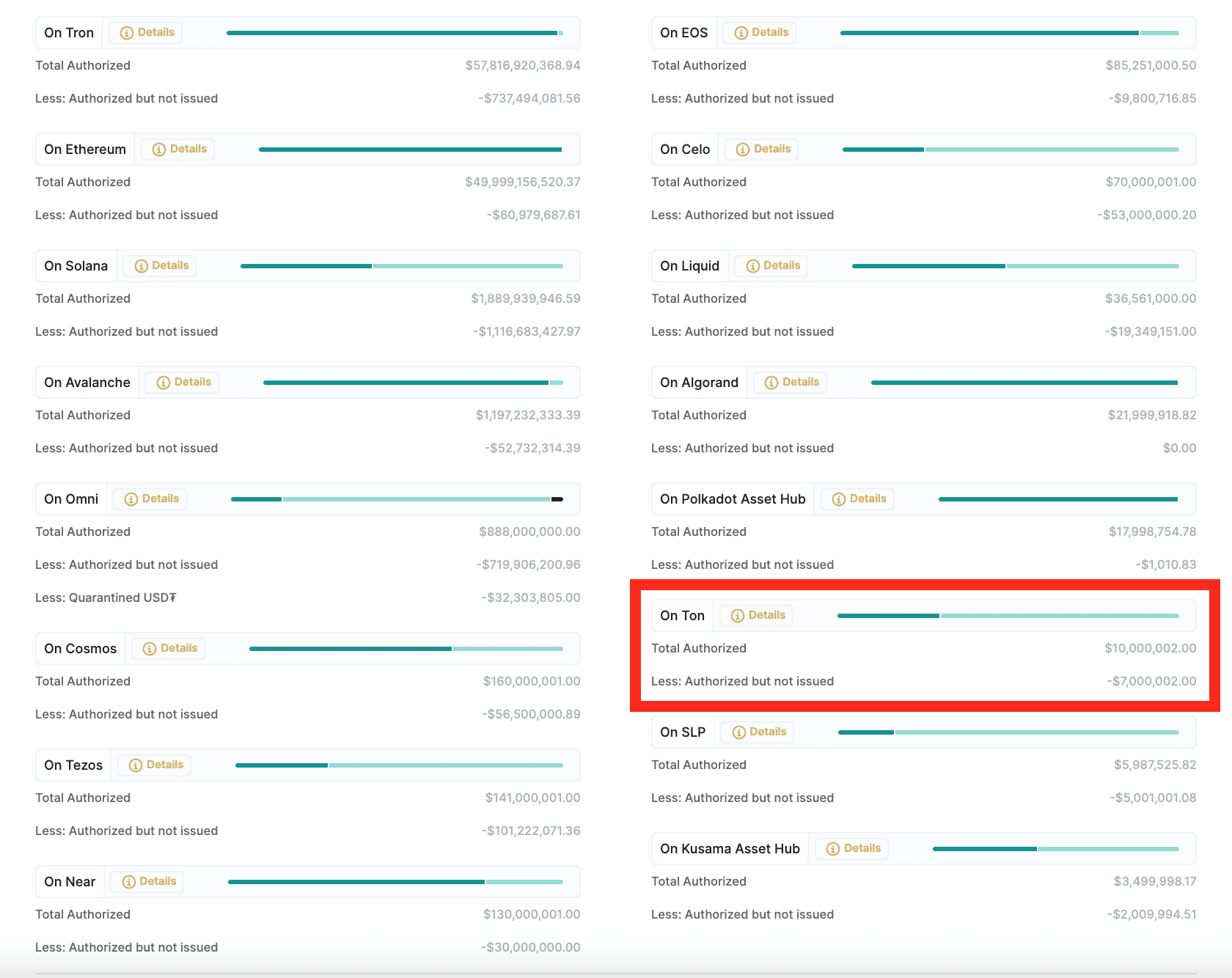Image resolution: width=1232 pixels, height=978 pixels.
Task: Click the info icon in Cosmos Details
Action: [150, 649]
